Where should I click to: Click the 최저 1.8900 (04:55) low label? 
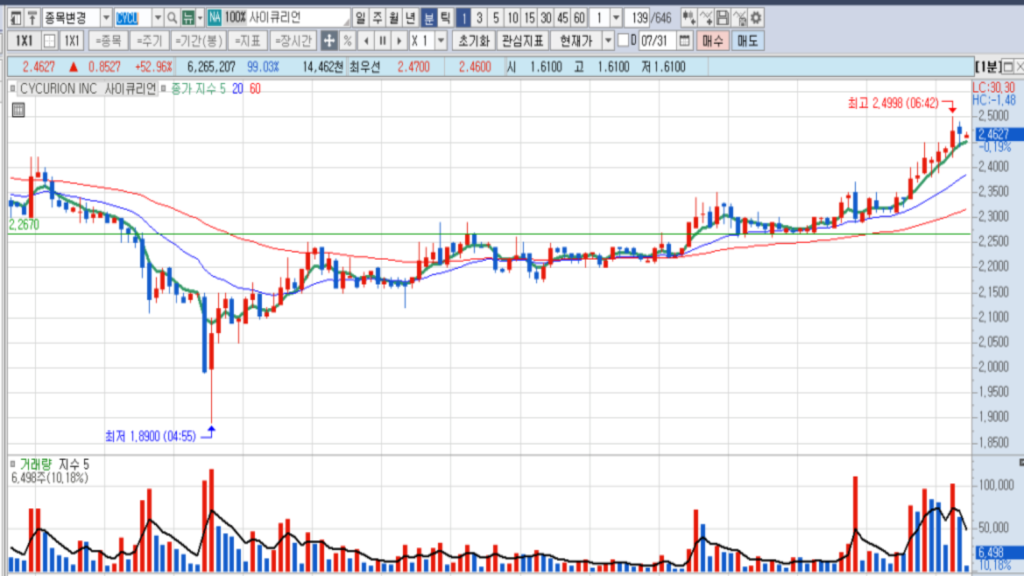pos(150,436)
